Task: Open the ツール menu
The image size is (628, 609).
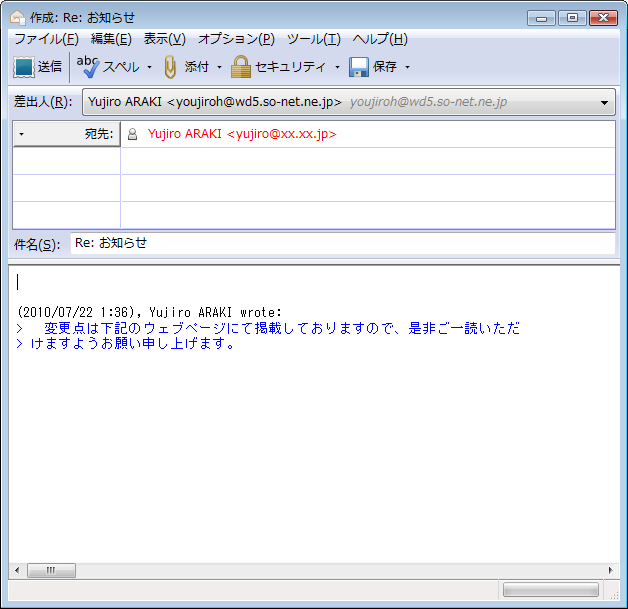Action: click(x=314, y=39)
